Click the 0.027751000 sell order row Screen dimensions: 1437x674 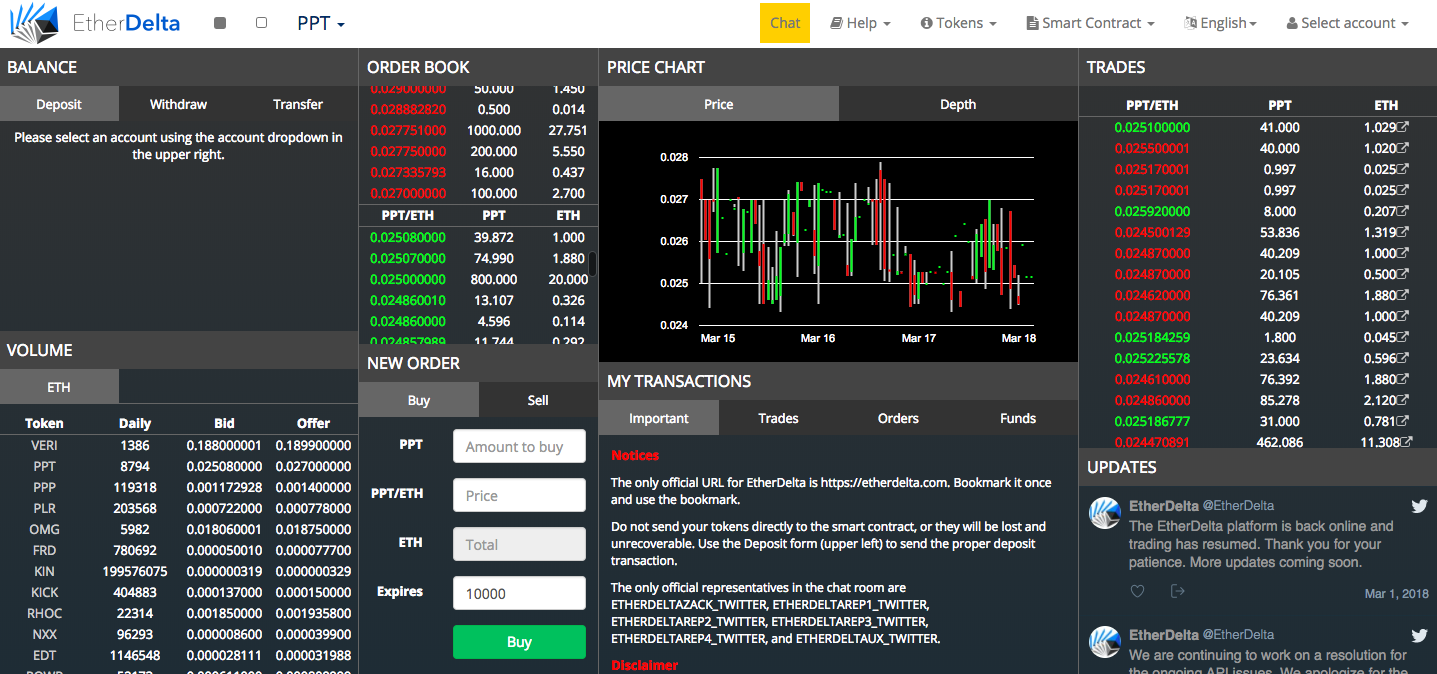click(478, 130)
